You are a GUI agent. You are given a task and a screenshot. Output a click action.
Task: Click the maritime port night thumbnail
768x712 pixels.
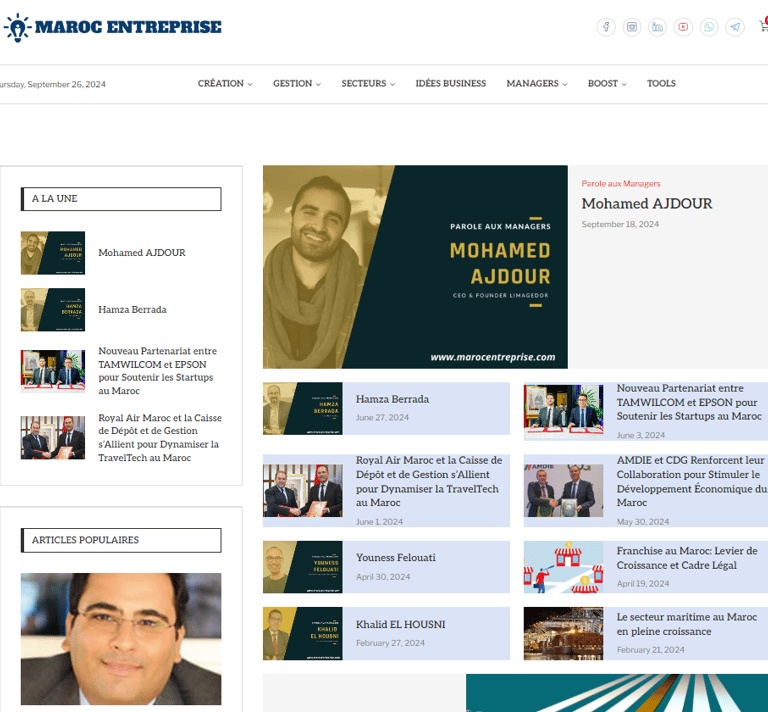[563, 634]
